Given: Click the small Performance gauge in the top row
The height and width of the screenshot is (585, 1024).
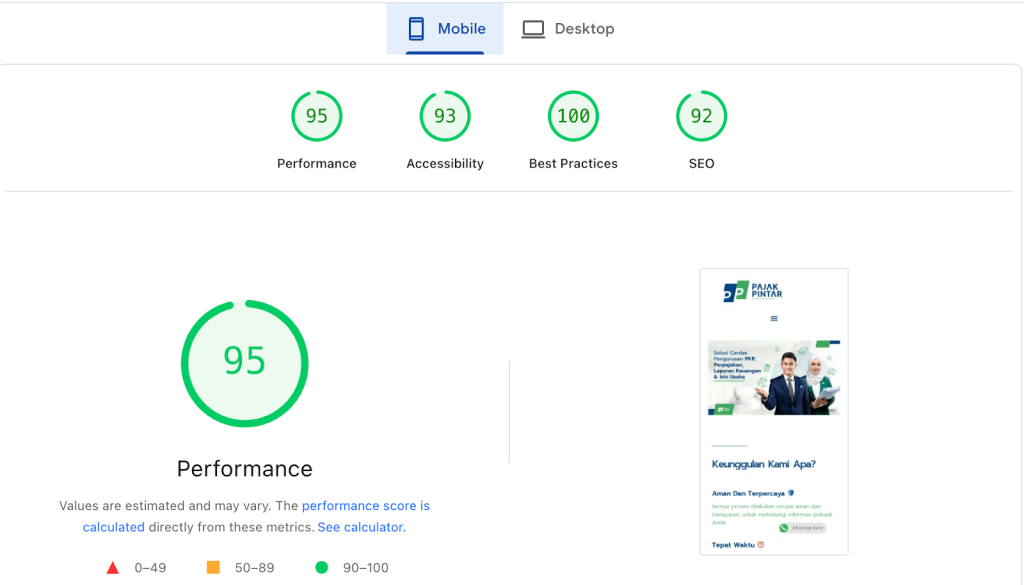Looking at the screenshot, I should 317,116.
